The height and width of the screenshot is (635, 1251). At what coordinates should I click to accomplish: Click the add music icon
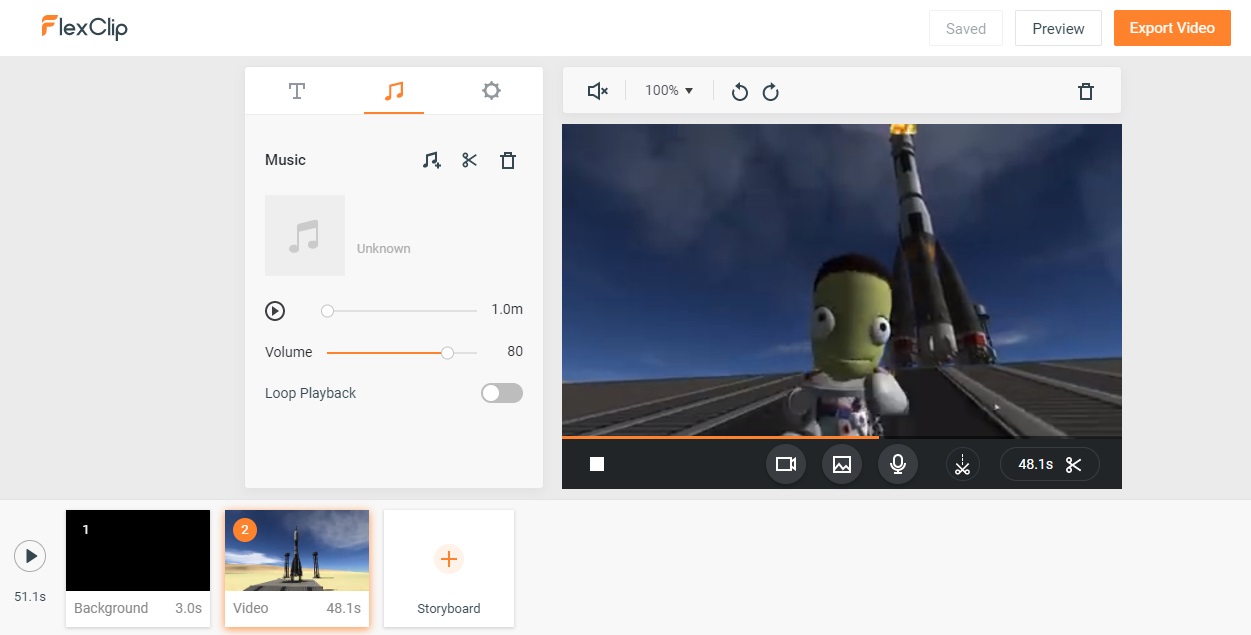click(x=431, y=160)
